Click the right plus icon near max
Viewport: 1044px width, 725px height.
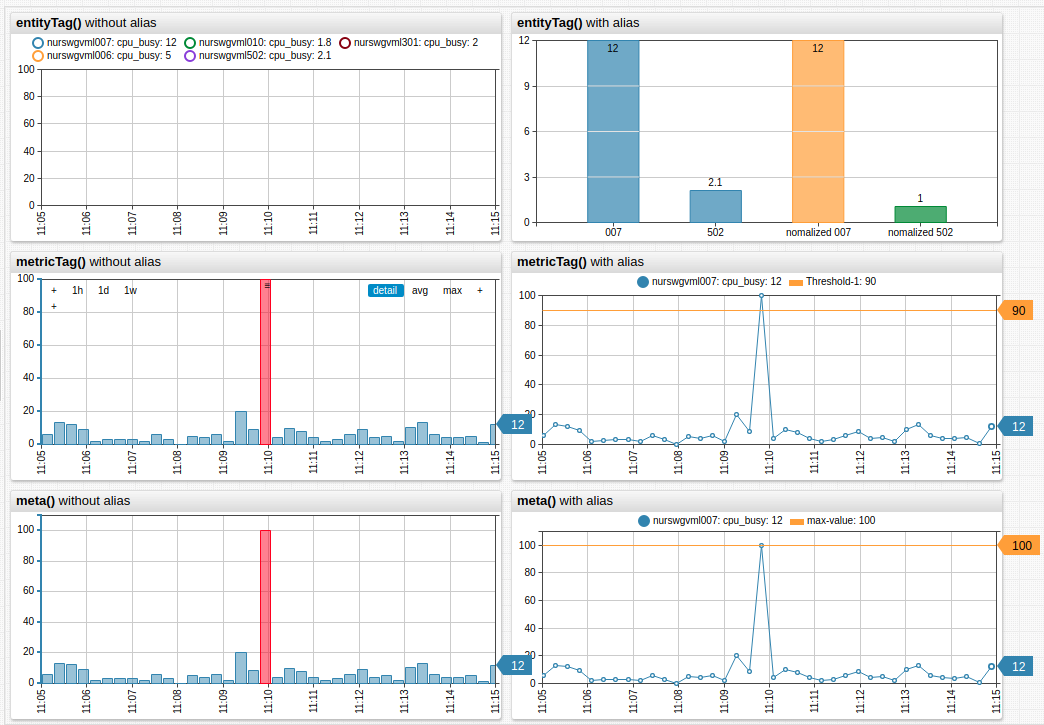coord(479,290)
